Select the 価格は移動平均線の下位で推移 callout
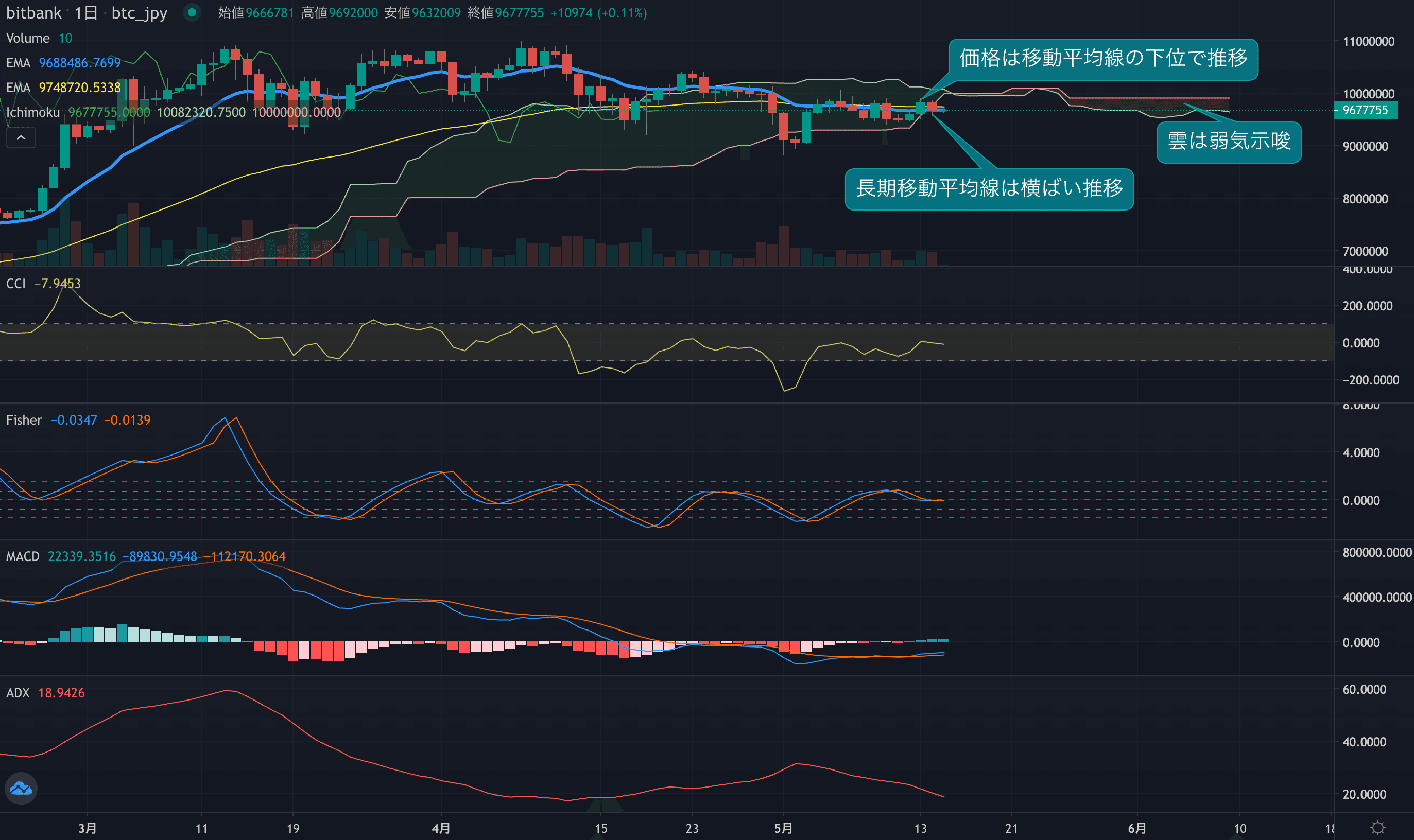Screen dimensions: 1414x840 (x=1102, y=58)
